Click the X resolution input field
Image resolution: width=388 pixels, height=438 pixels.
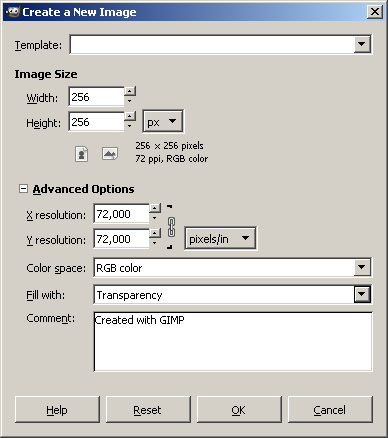coord(121,214)
